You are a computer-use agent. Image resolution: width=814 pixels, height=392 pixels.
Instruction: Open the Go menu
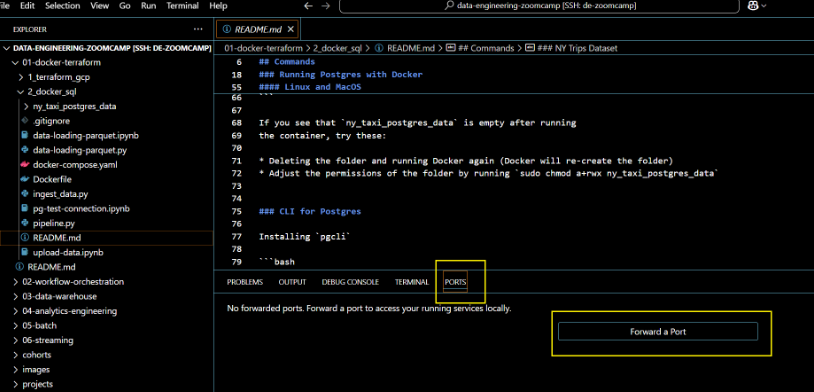pyautogui.click(x=125, y=6)
